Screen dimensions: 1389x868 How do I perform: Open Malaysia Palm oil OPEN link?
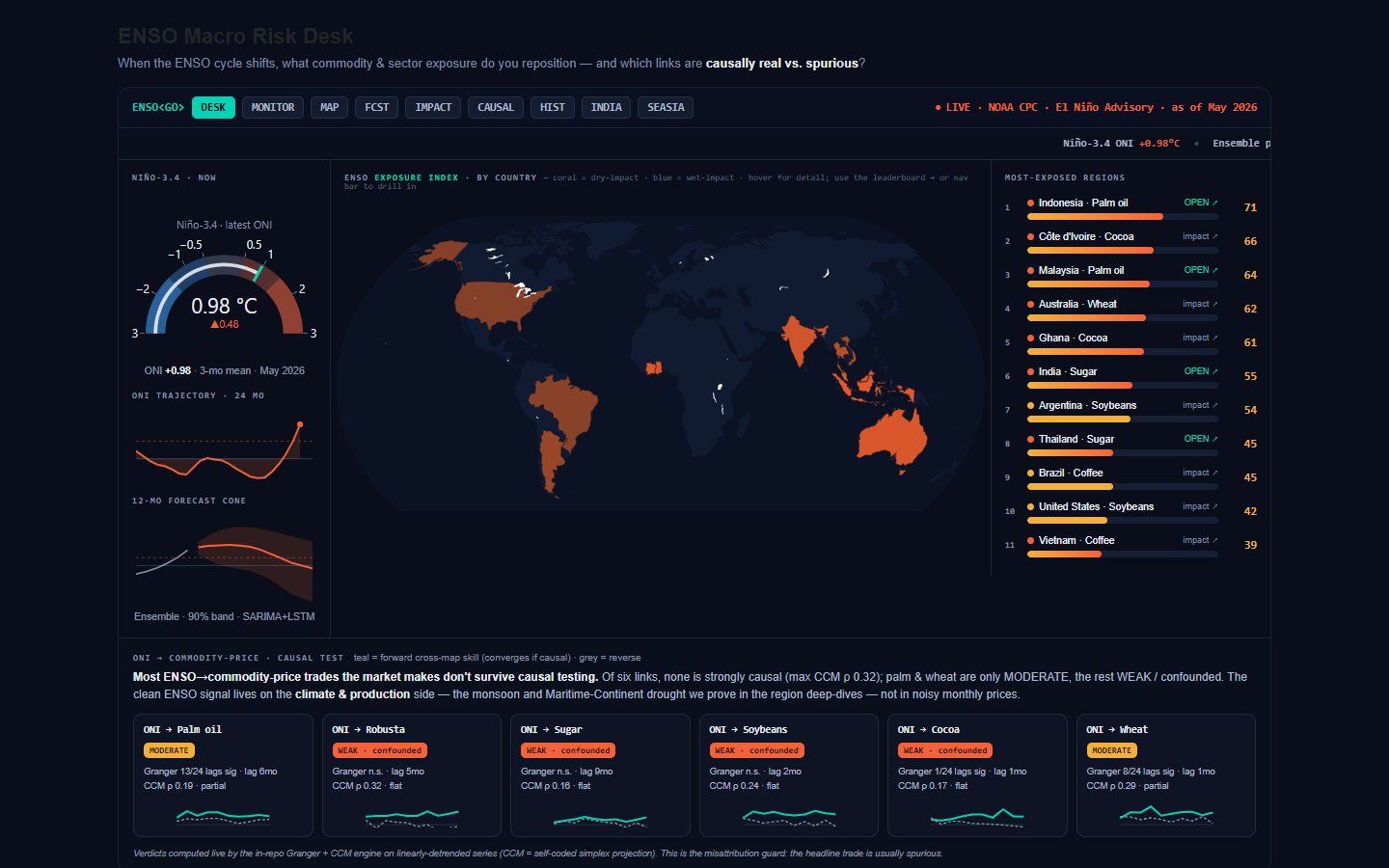[1201, 270]
